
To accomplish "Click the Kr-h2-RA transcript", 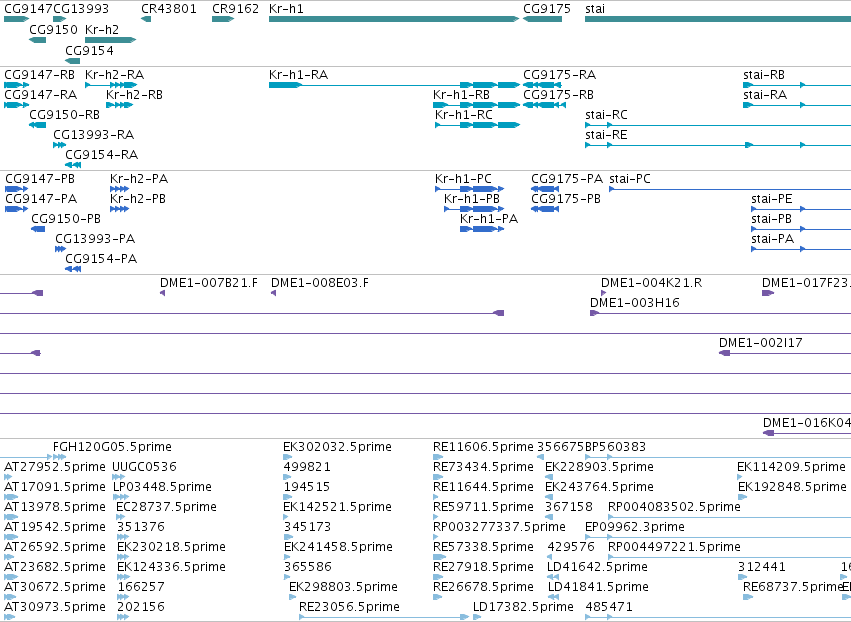I will (111, 85).
